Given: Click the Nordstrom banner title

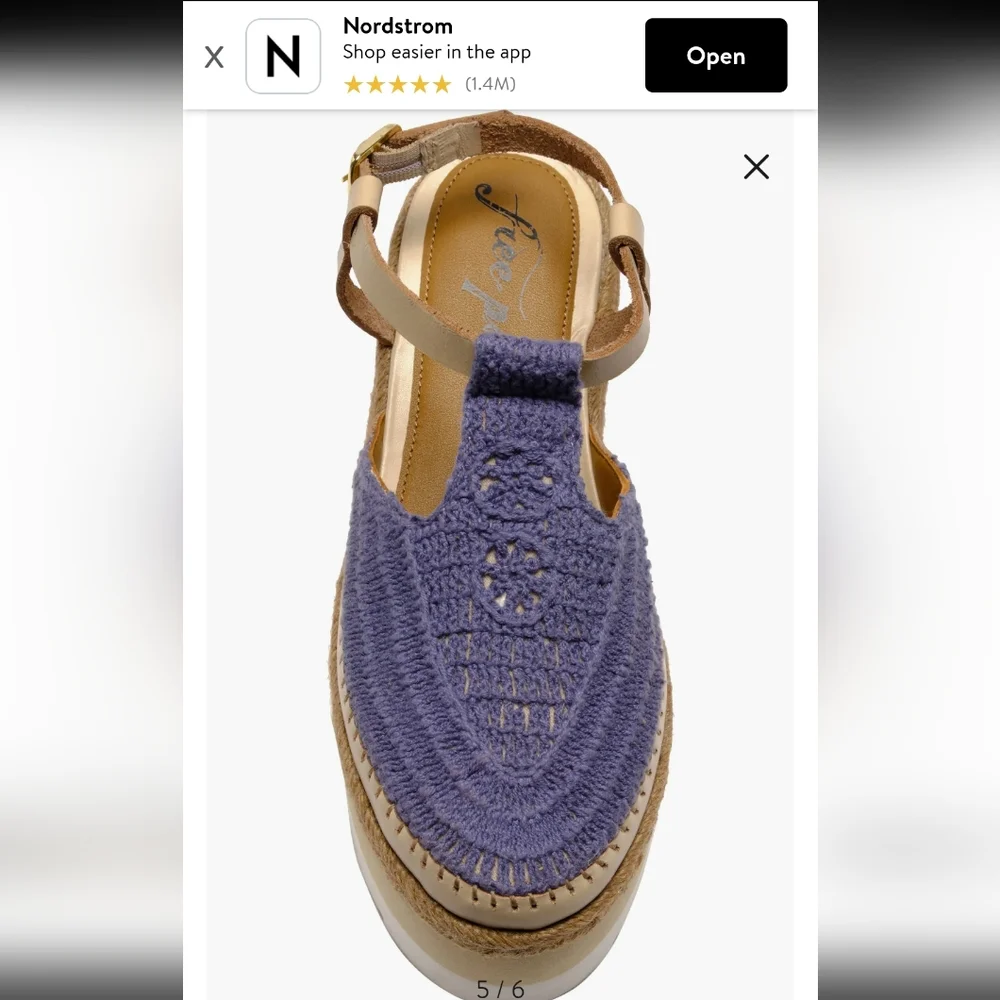Looking at the screenshot, I should tap(398, 26).
